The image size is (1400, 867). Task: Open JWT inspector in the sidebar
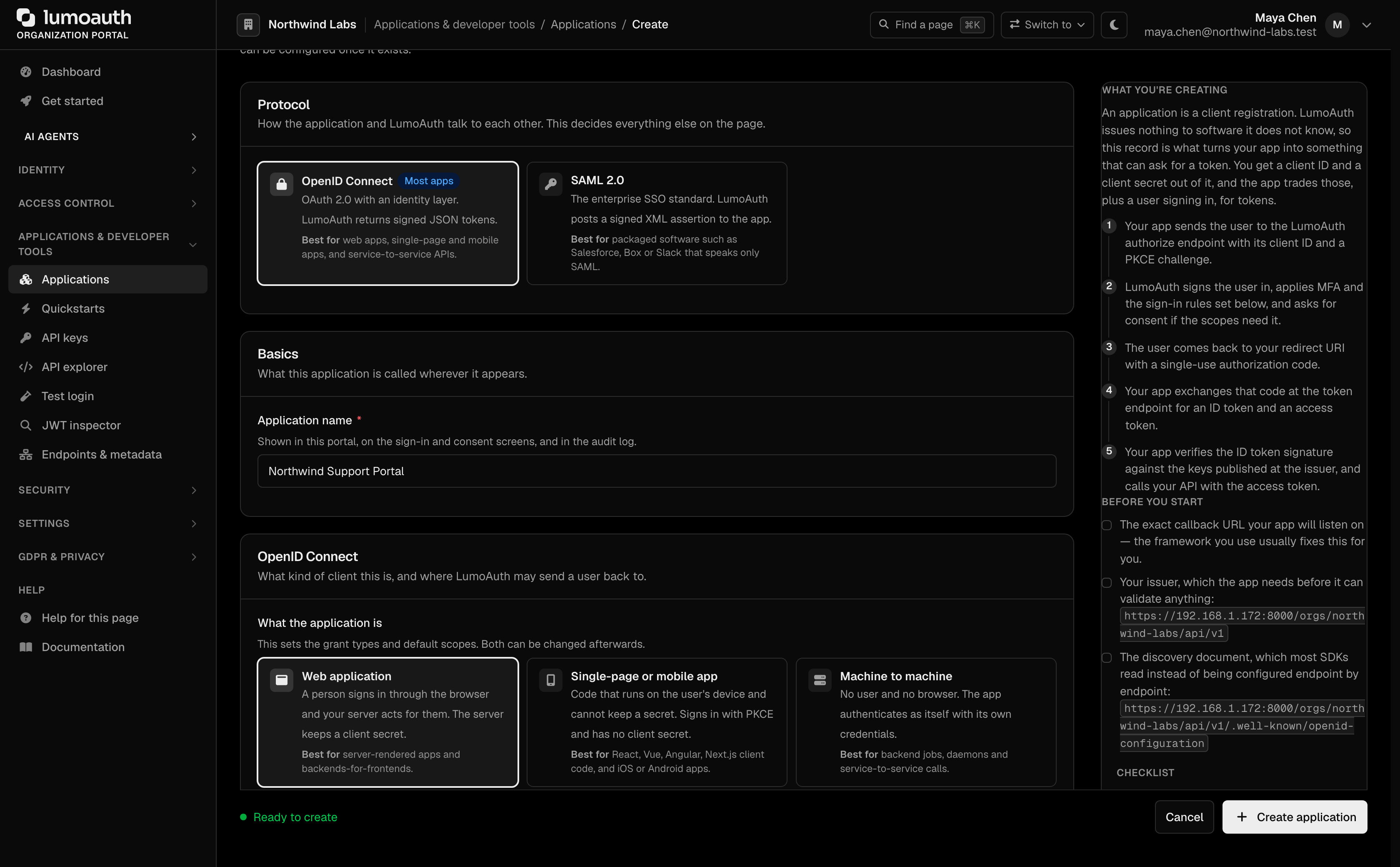click(x=108, y=426)
